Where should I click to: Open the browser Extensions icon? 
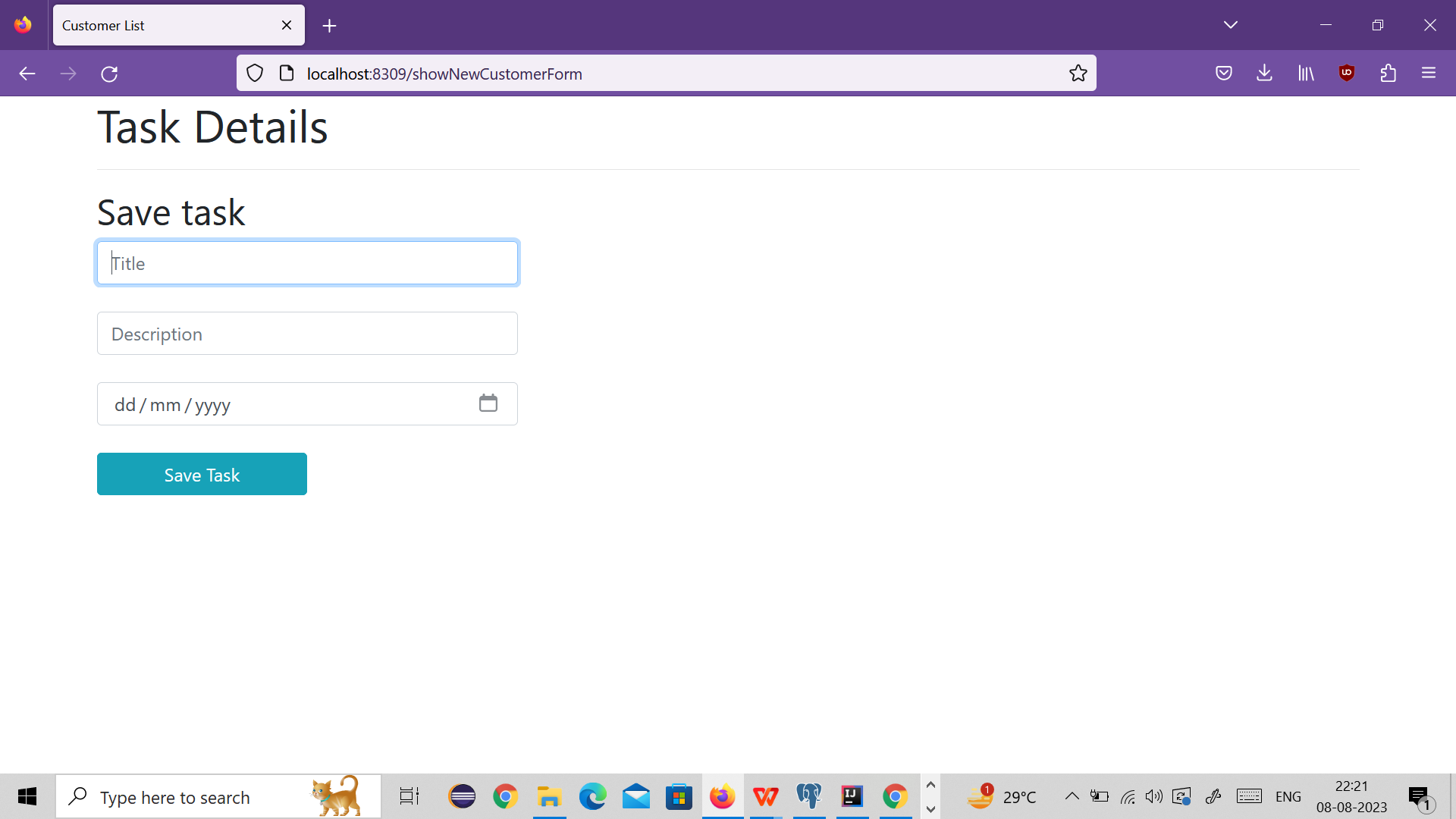click(x=1389, y=73)
